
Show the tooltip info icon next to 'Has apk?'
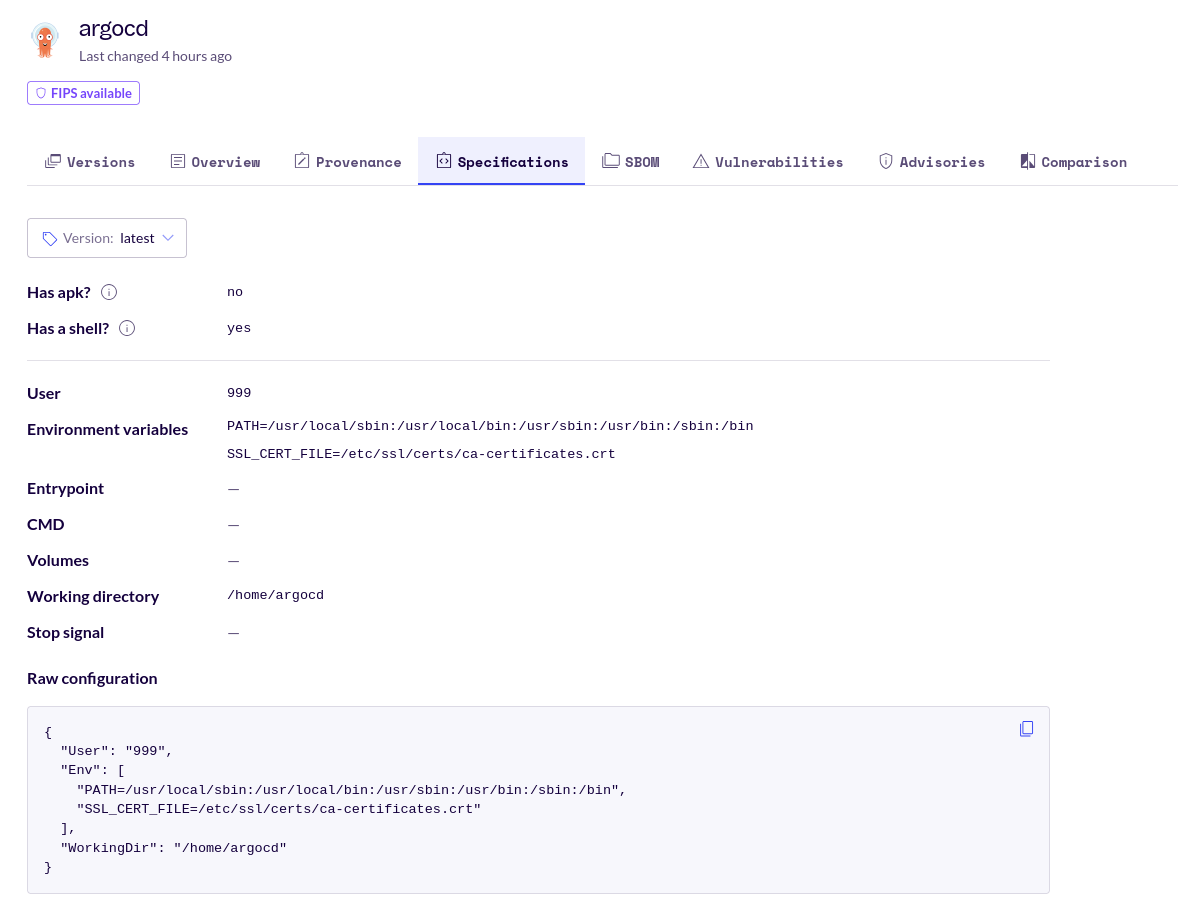click(109, 292)
